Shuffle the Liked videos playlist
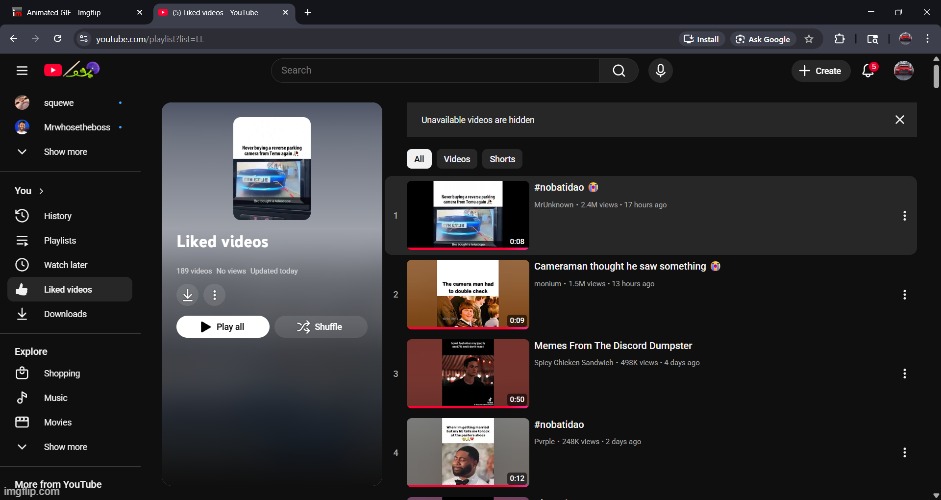941x500 pixels. (320, 327)
